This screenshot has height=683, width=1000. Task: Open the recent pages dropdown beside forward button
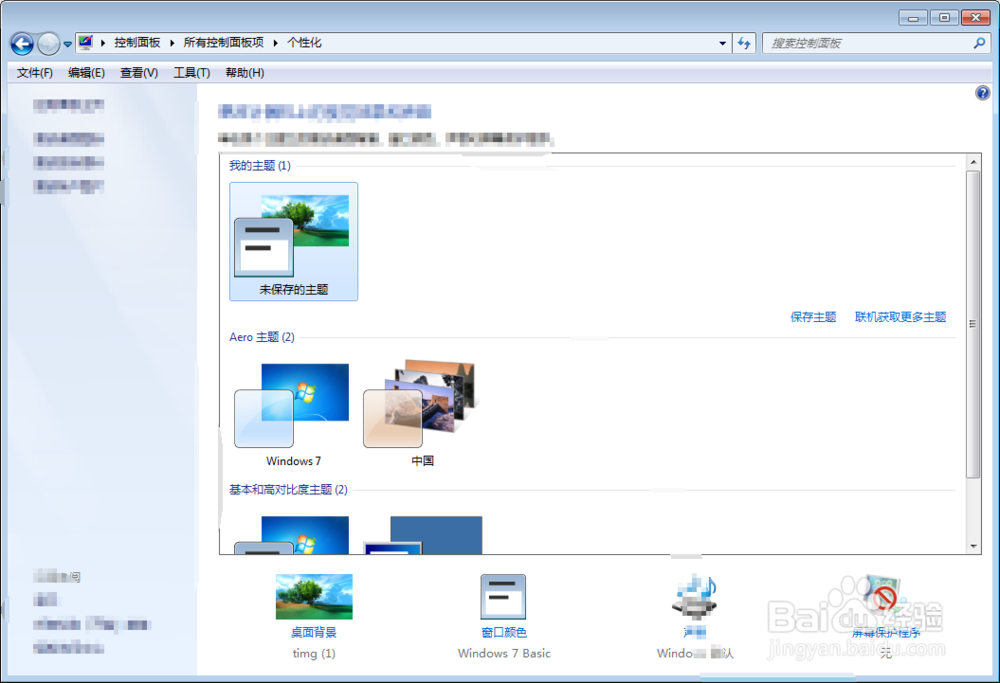coord(66,43)
